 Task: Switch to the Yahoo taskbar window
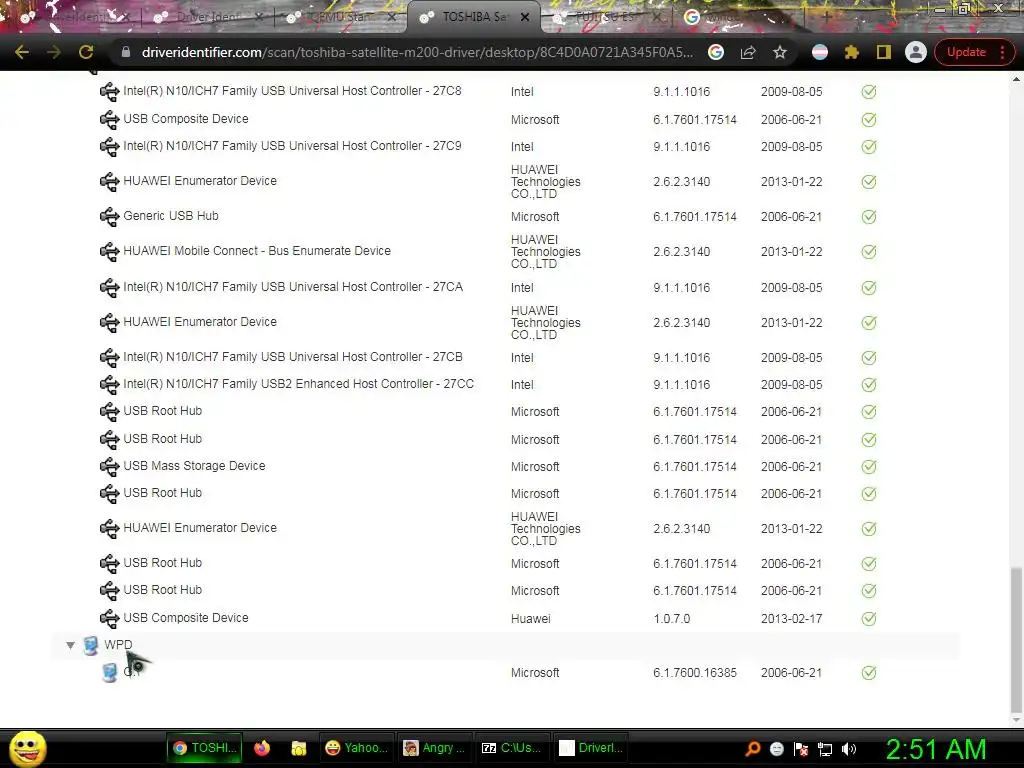[x=357, y=748]
